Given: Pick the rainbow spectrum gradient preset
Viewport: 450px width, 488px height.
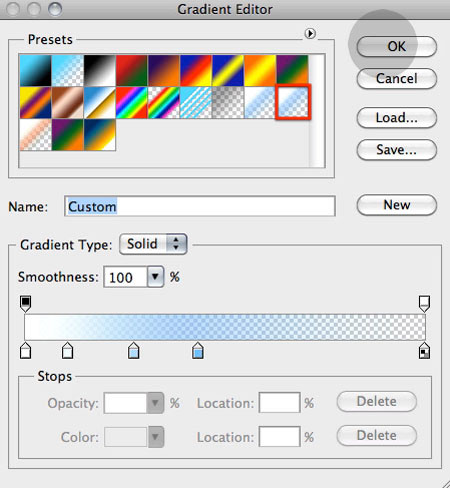Looking at the screenshot, I should tap(132, 103).
